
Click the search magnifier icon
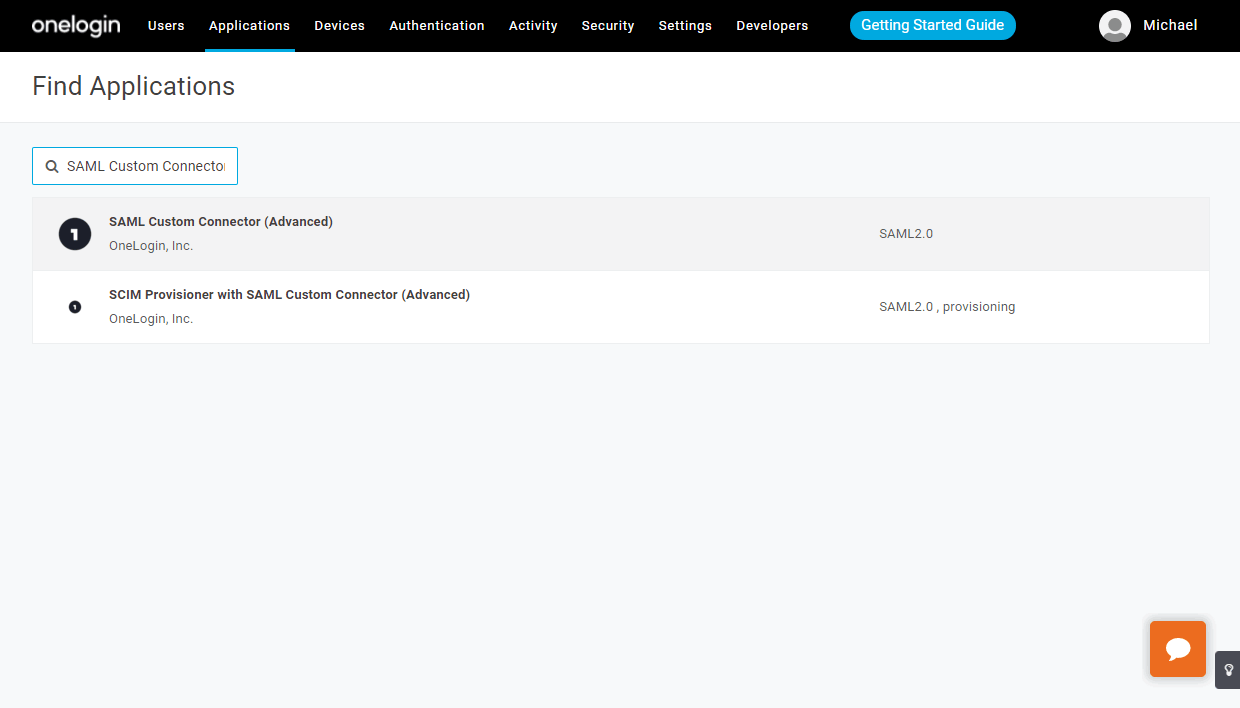52,165
